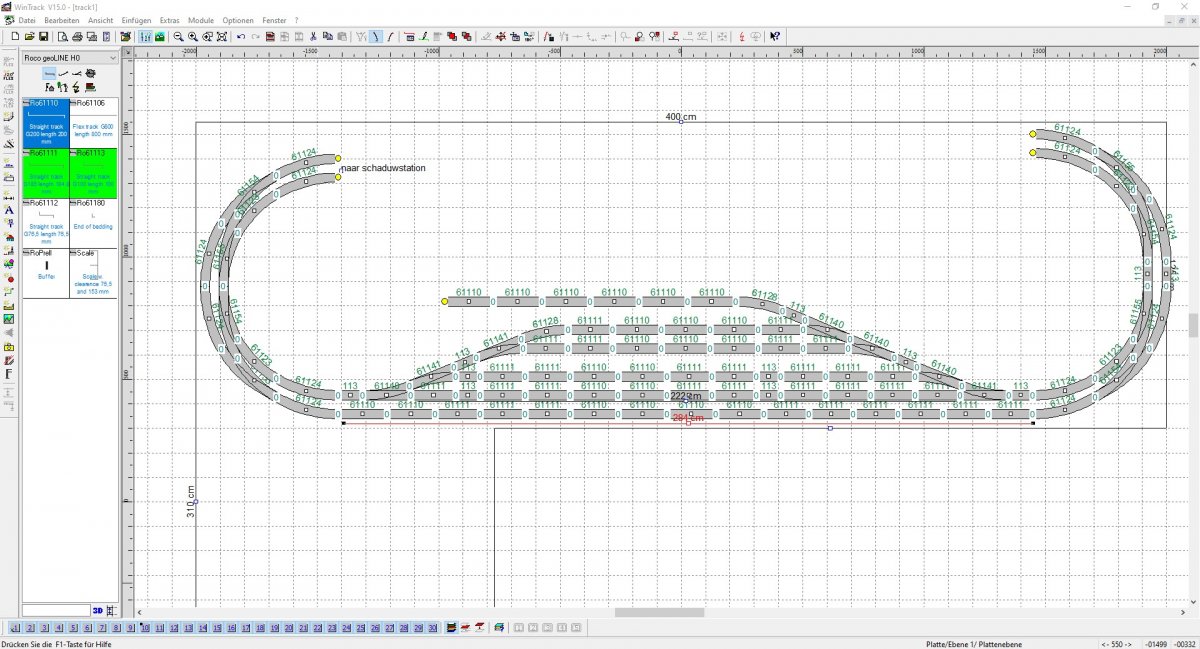Click the horizontal scrollbar thumb under the canvas
The image size is (1200, 649).
pos(659,613)
